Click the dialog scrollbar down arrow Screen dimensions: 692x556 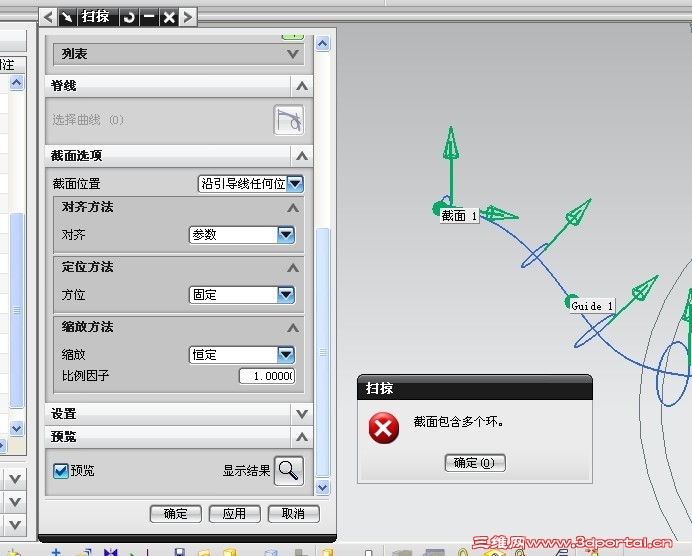[x=323, y=487]
